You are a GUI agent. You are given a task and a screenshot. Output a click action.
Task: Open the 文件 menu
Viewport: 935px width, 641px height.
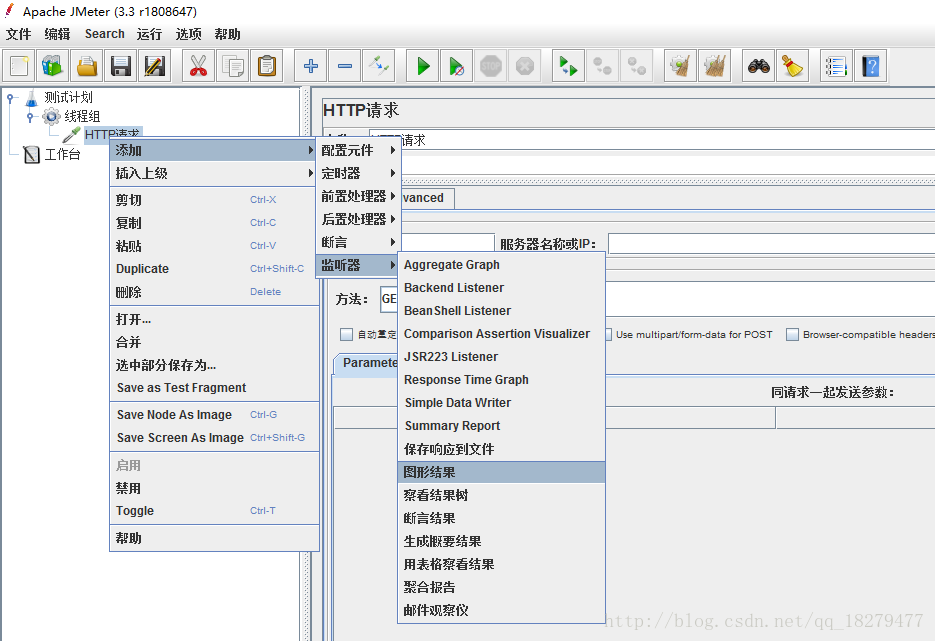tap(18, 34)
